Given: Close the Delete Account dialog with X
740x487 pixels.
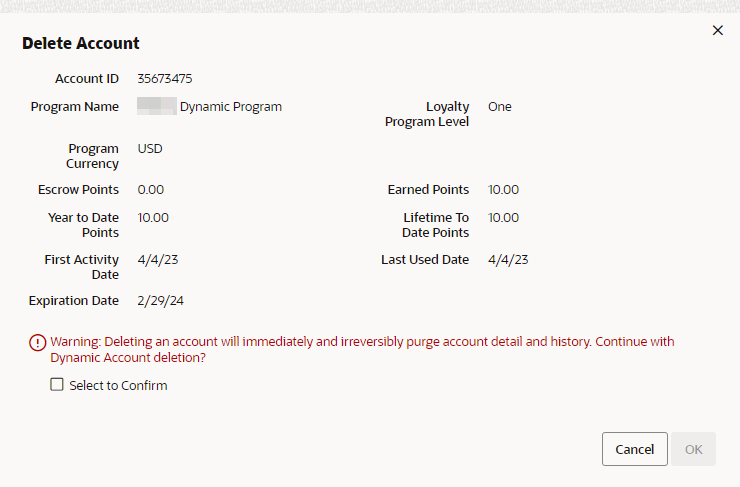Looking at the screenshot, I should [x=717, y=30].
